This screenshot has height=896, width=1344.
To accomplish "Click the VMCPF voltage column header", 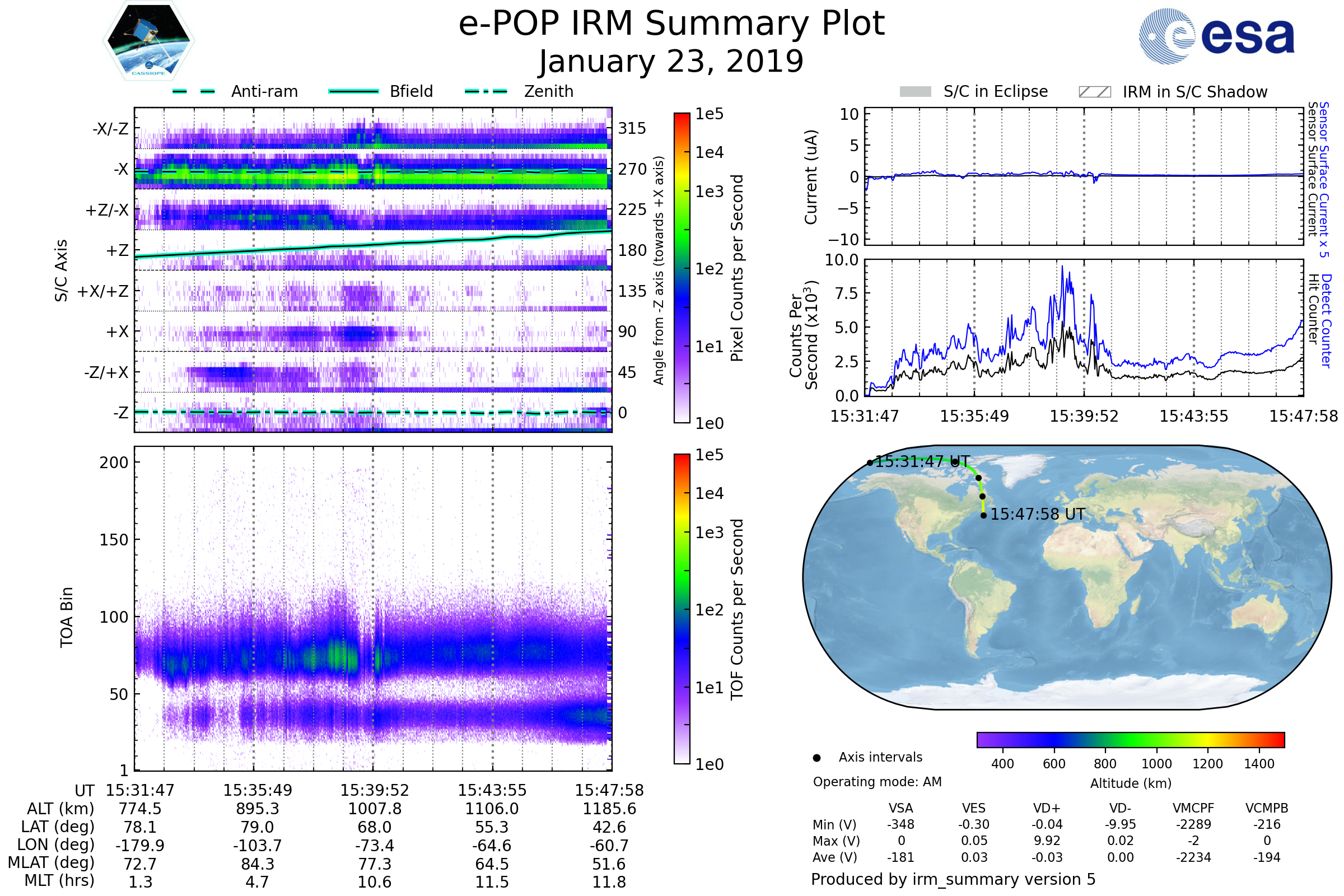I will coord(1193,808).
